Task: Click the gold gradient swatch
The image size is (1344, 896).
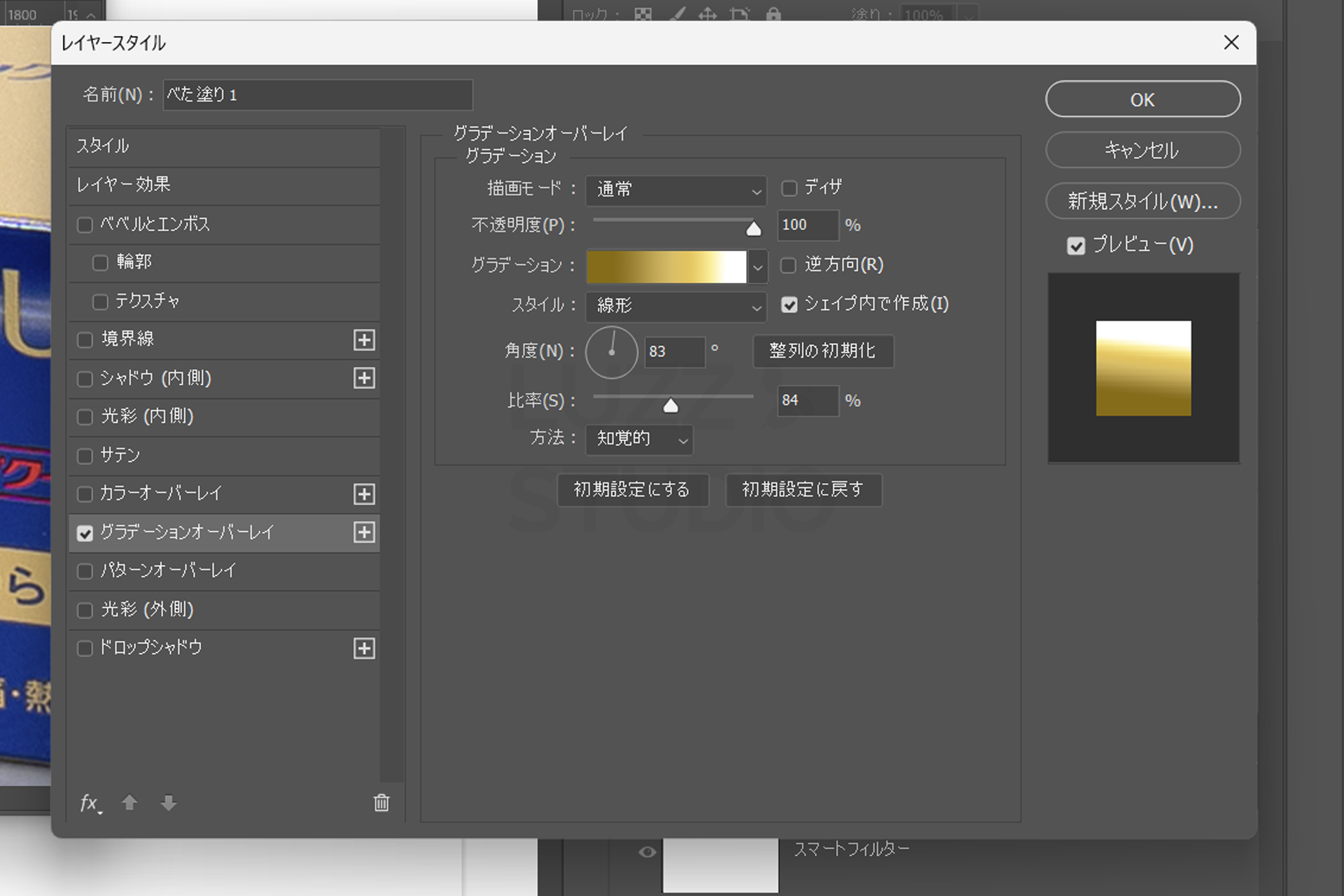Action: click(666, 267)
